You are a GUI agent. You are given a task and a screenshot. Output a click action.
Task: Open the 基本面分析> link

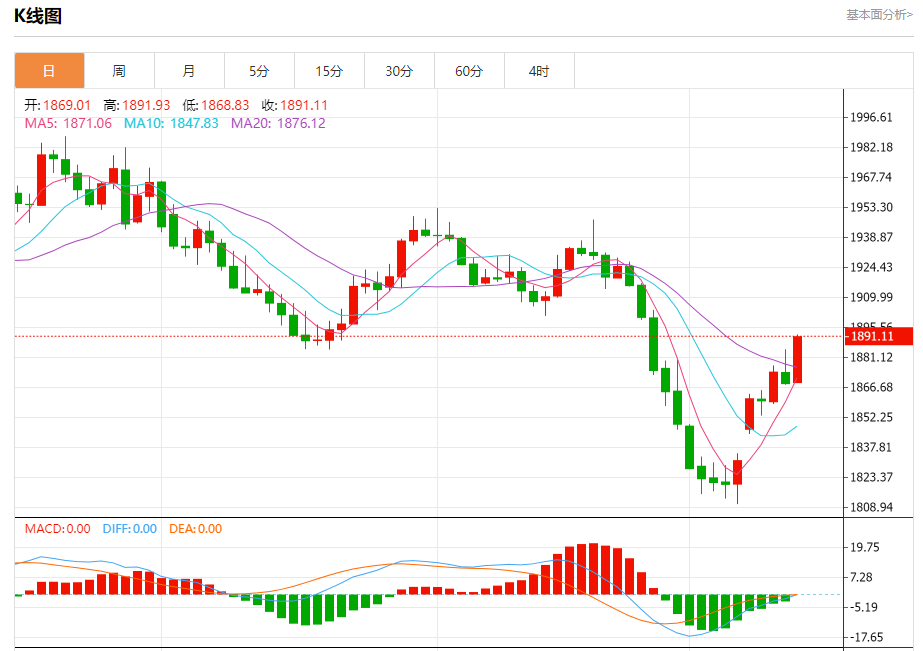(x=879, y=15)
